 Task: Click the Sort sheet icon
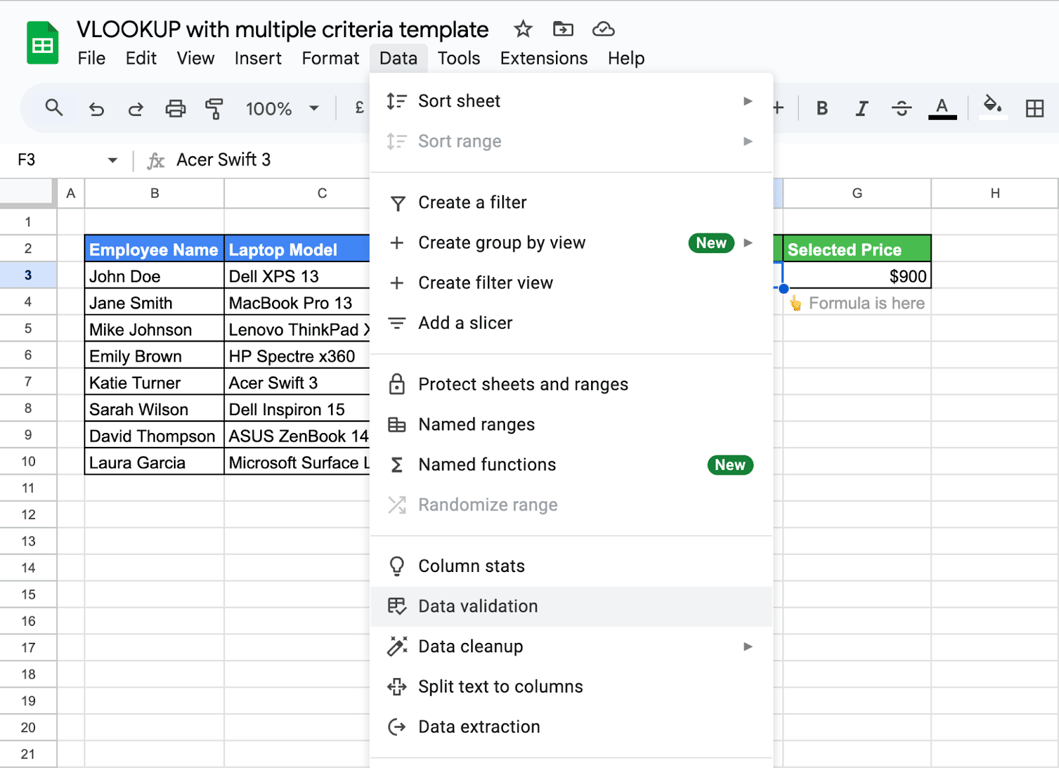tap(396, 101)
